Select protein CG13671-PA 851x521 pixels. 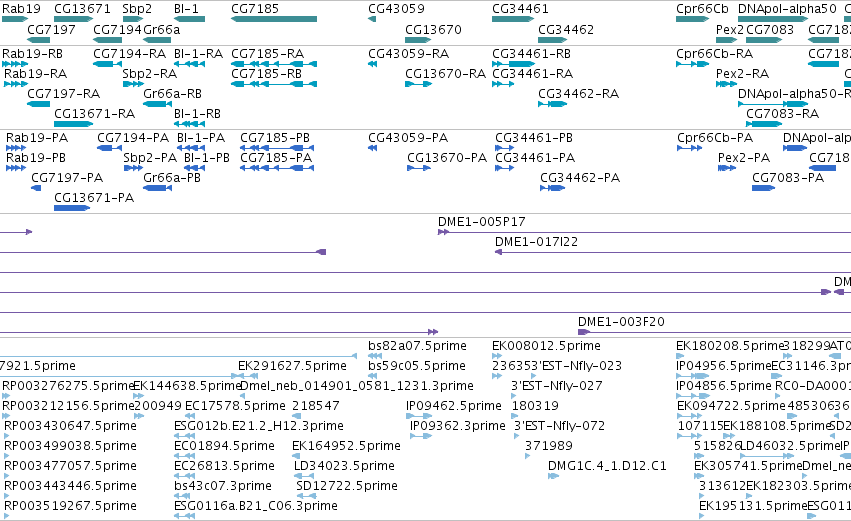click(x=93, y=198)
